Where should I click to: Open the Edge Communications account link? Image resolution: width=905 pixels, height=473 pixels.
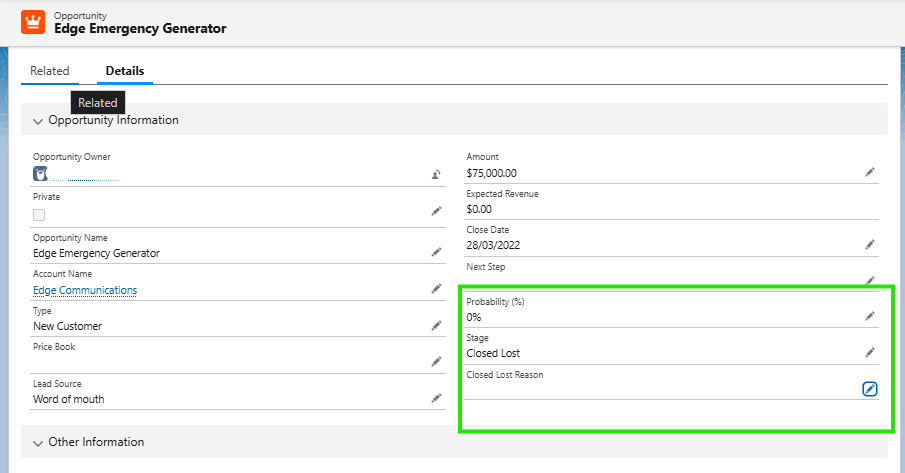click(x=85, y=290)
